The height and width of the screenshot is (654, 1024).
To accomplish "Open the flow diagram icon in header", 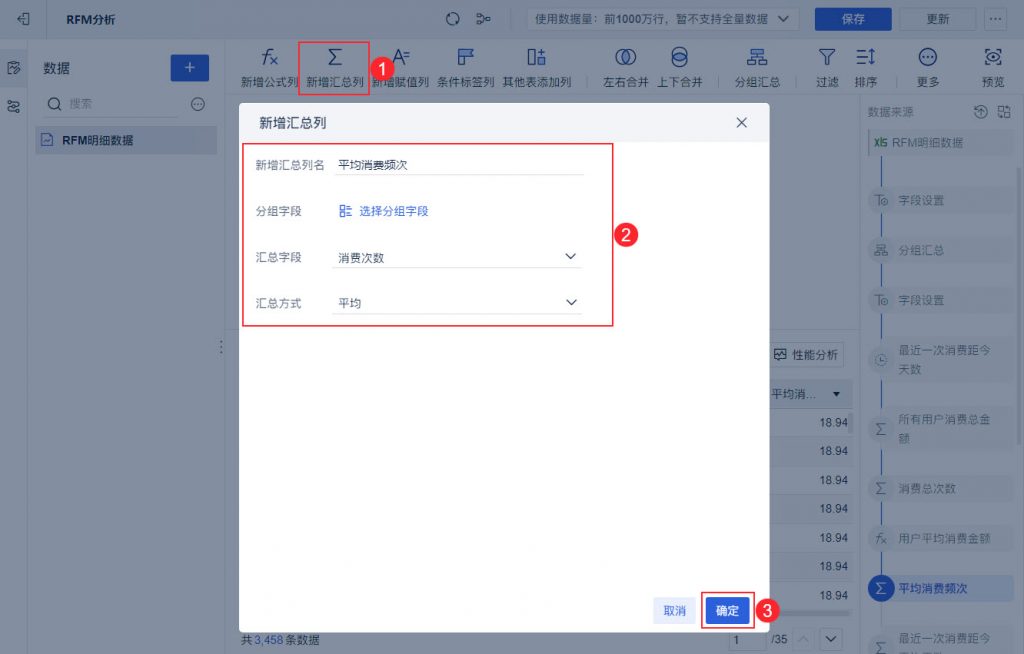I will (x=483, y=19).
